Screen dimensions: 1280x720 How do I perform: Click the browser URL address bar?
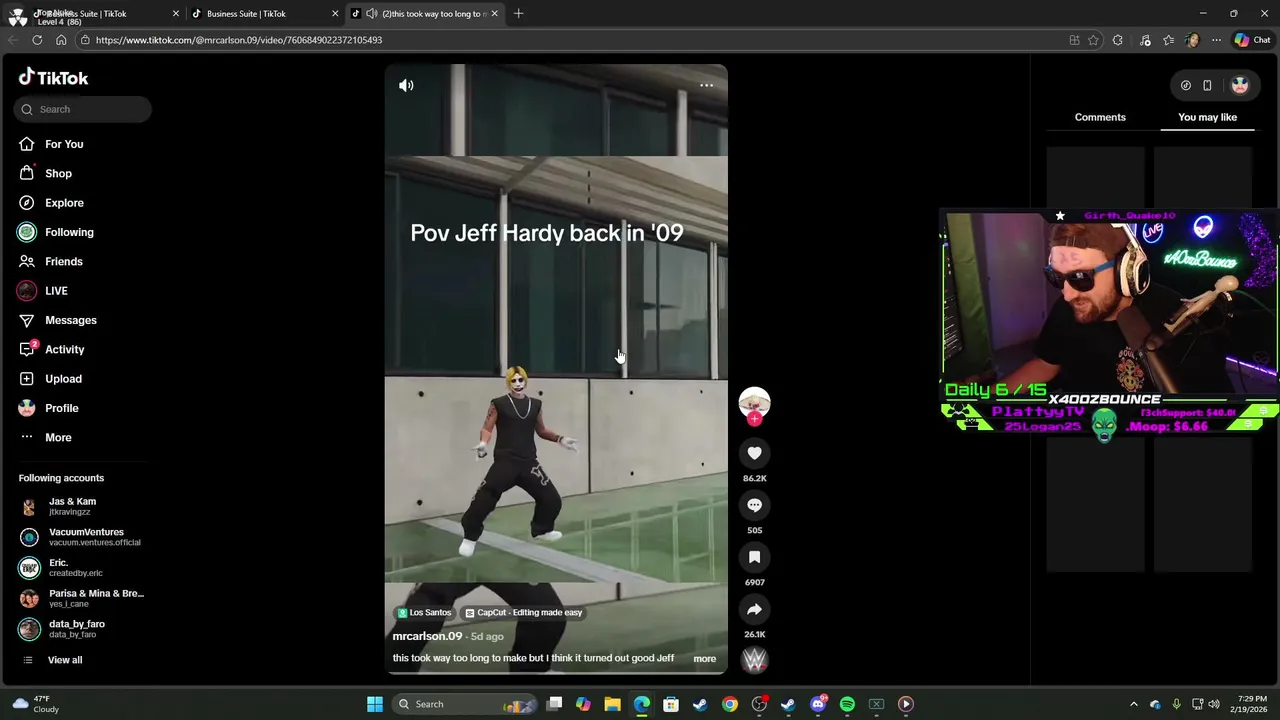pos(570,40)
